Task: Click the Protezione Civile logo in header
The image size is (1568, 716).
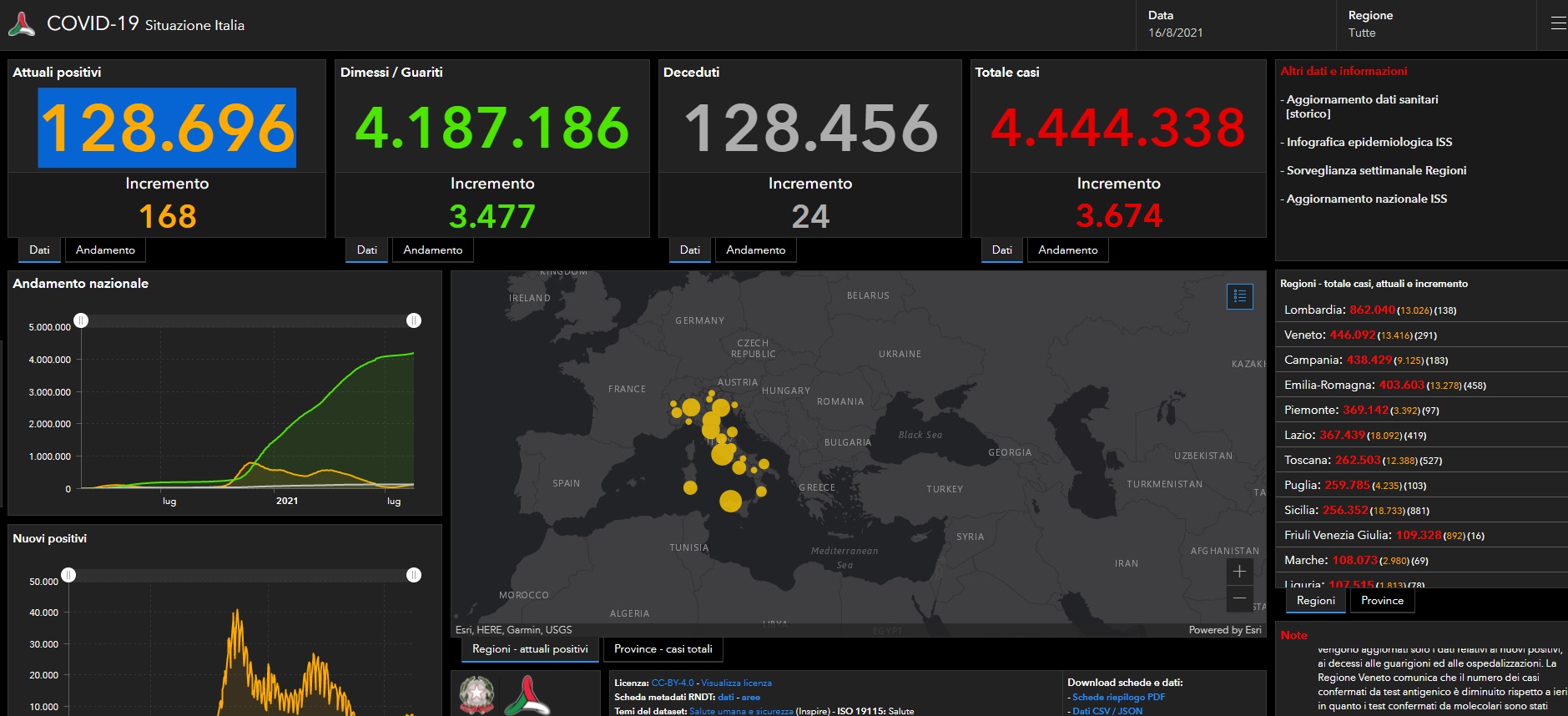Action: (22, 24)
